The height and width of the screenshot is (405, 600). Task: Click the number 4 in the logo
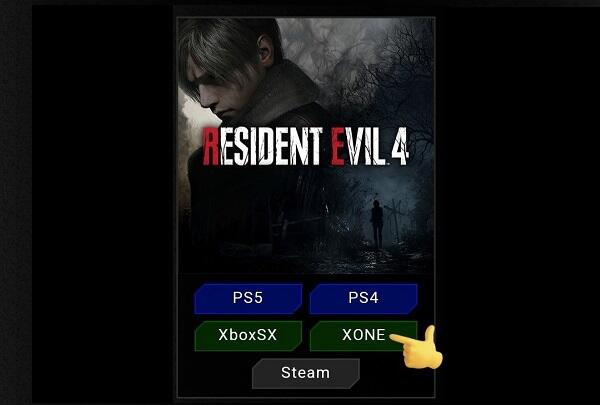[x=400, y=147]
